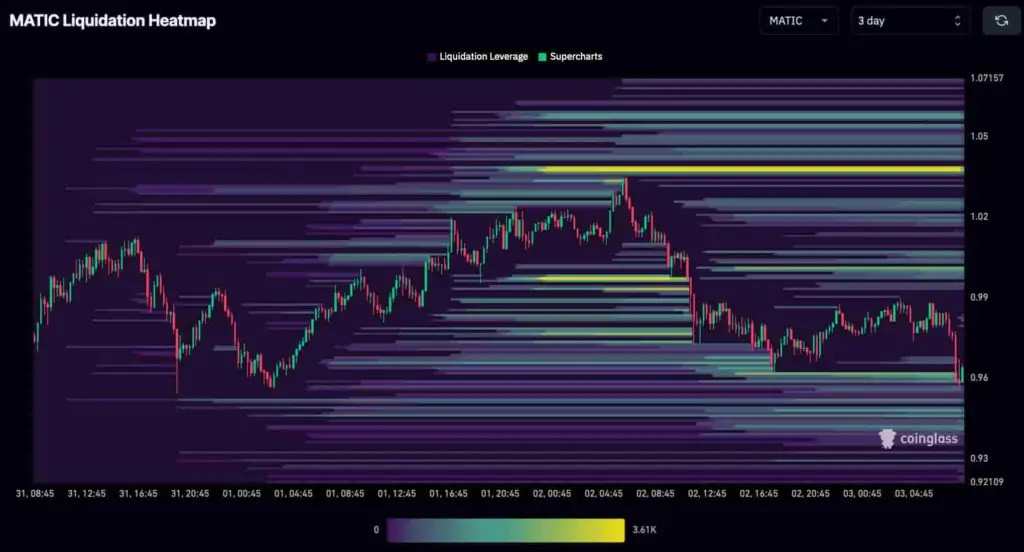
Task: Click the 01, 00:45 time label
Action: [242, 494]
